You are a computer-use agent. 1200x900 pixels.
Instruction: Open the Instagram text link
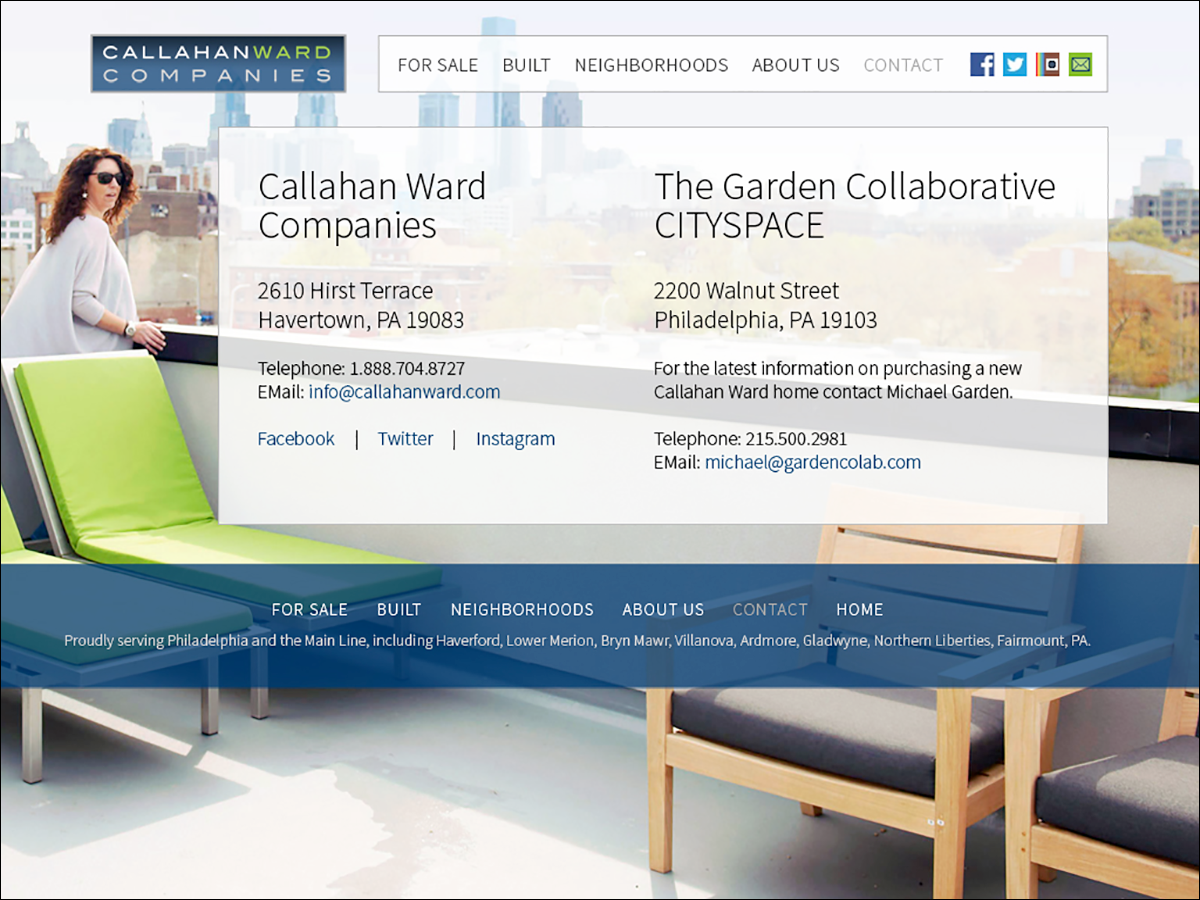click(515, 439)
